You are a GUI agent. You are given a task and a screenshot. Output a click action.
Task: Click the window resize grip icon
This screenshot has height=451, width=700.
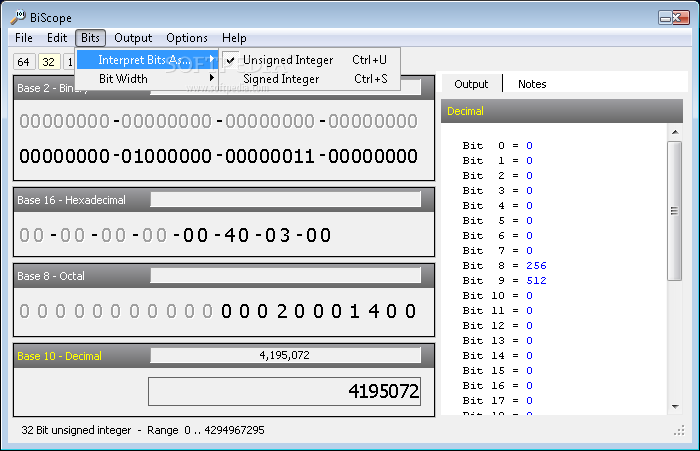679,430
